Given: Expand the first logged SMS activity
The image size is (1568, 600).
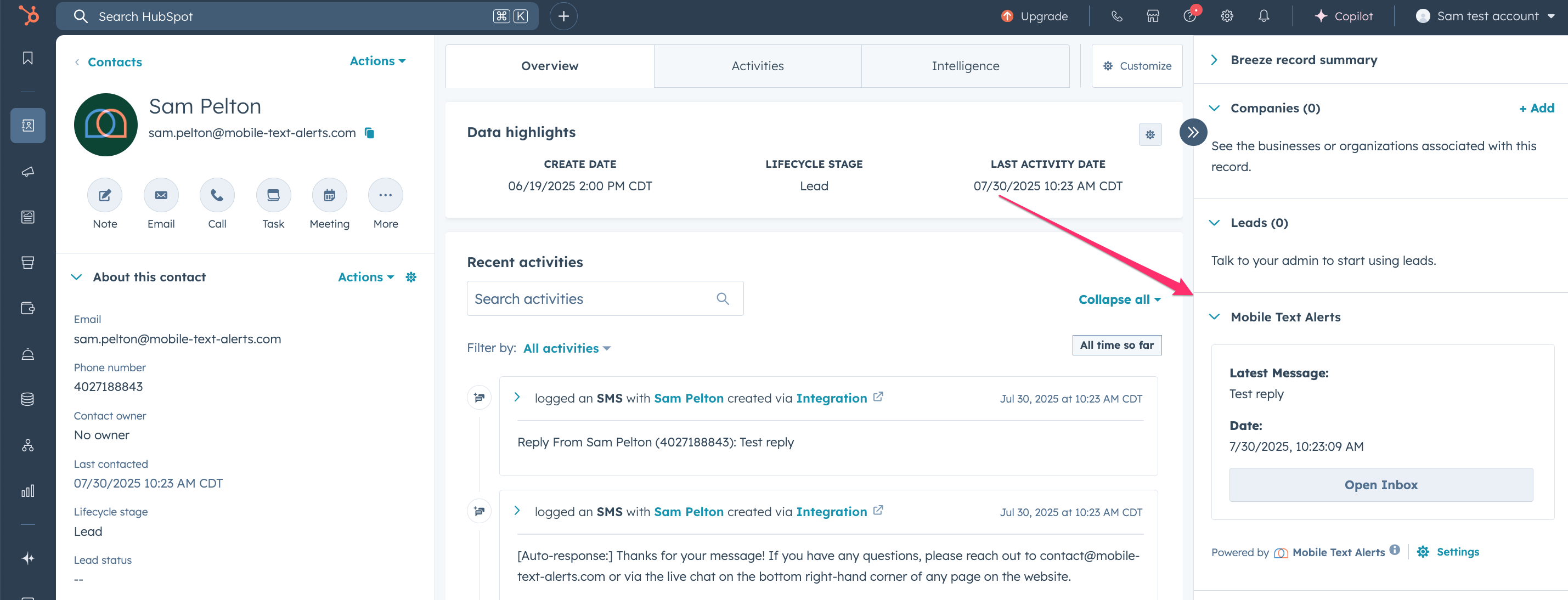Looking at the screenshot, I should pos(517,398).
